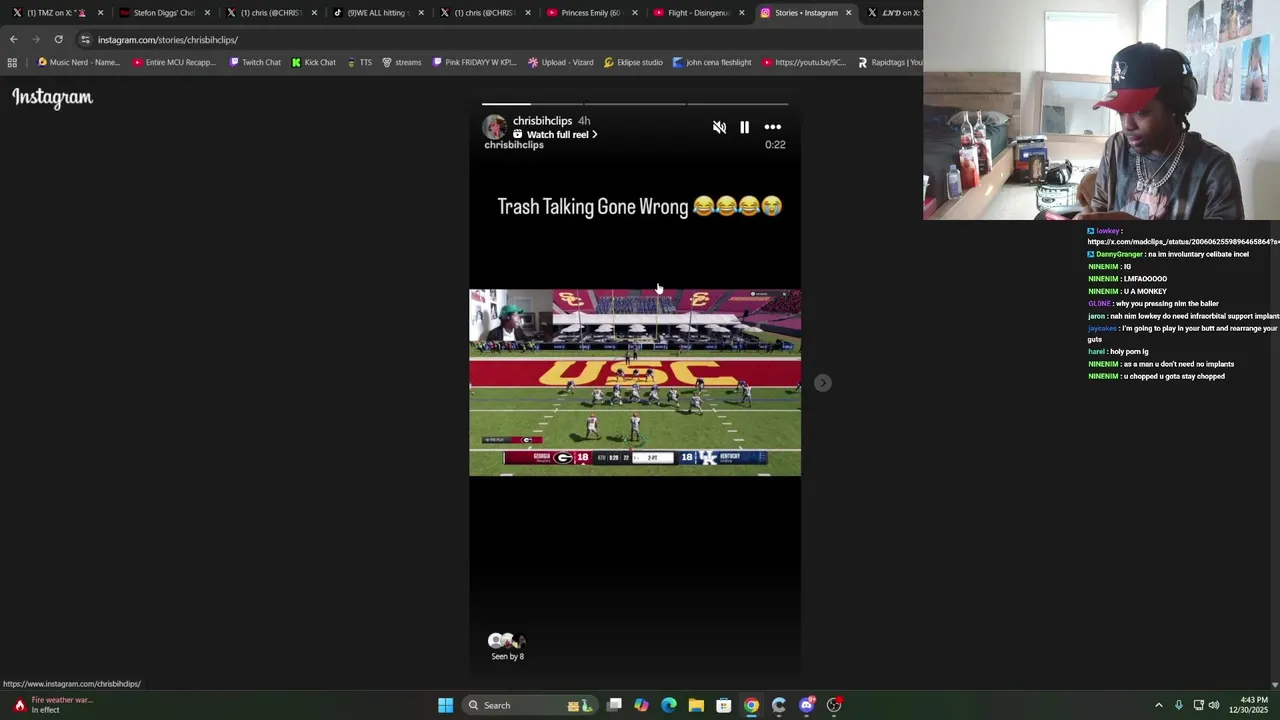The width and height of the screenshot is (1280, 720).
Task: Open Task View on taskbar
Action: tap(614, 705)
